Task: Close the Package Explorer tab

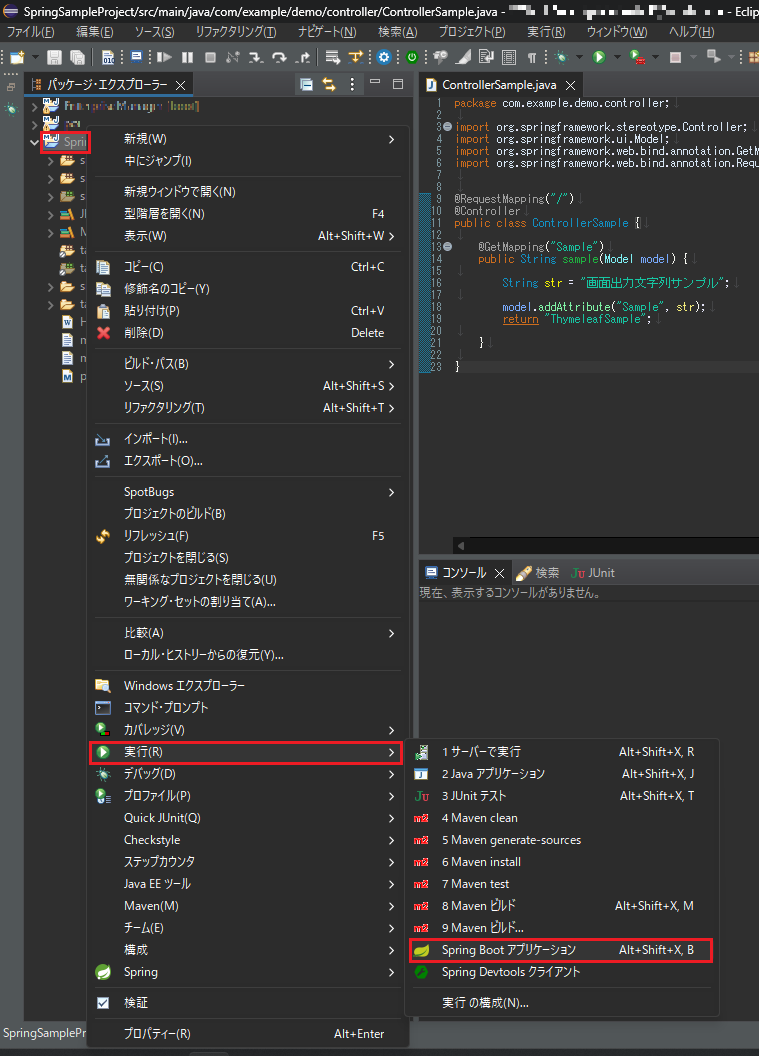Action: coord(180,85)
